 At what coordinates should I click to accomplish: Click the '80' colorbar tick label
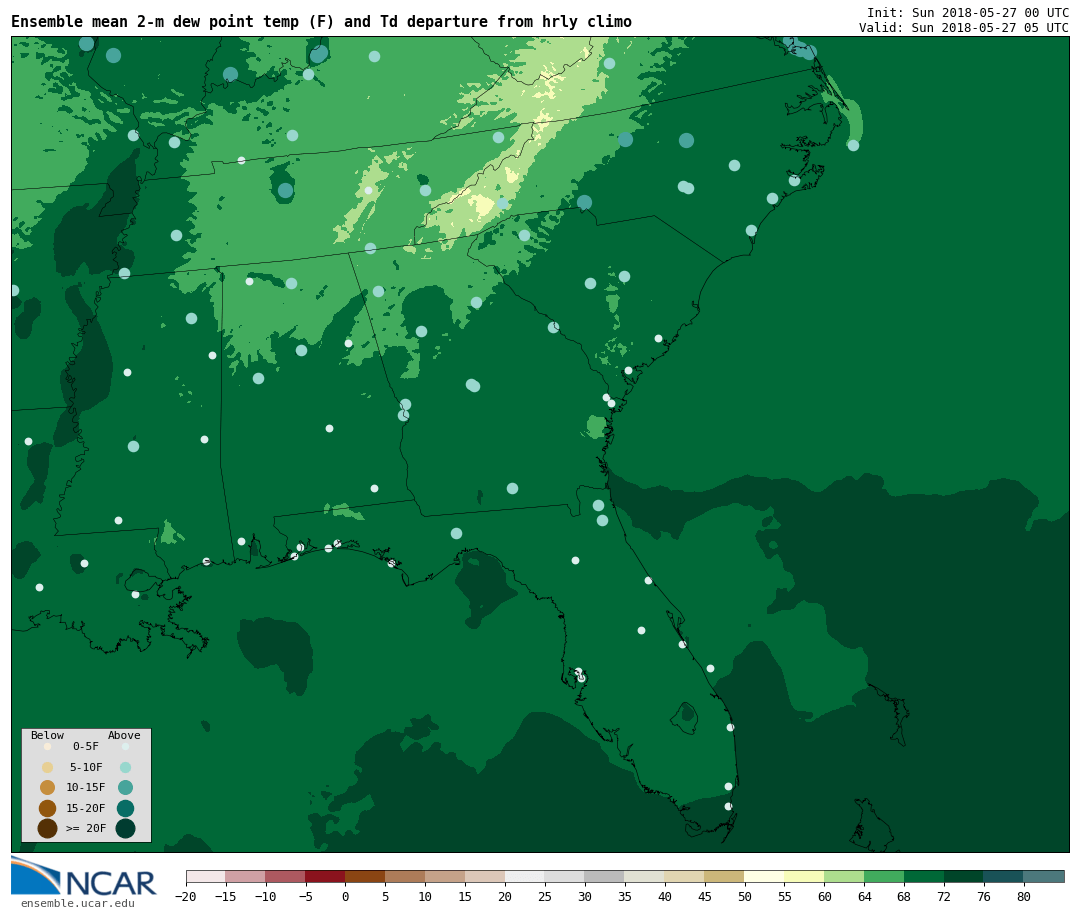(1024, 896)
